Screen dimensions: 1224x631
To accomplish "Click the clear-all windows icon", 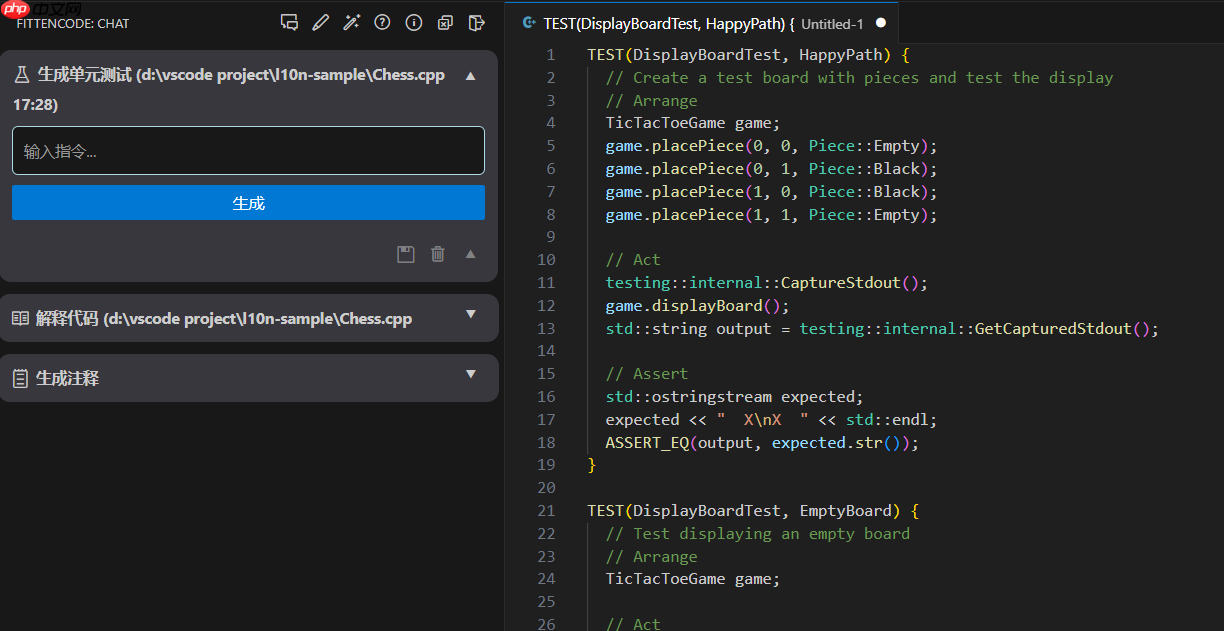I will 445,22.
